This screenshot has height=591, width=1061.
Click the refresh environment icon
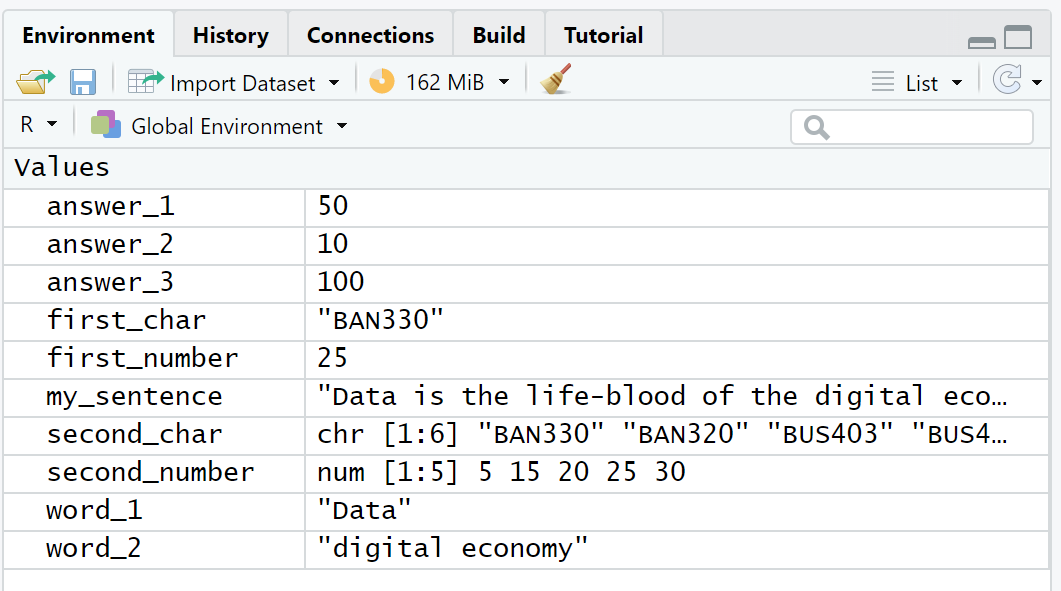[1006, 81]
